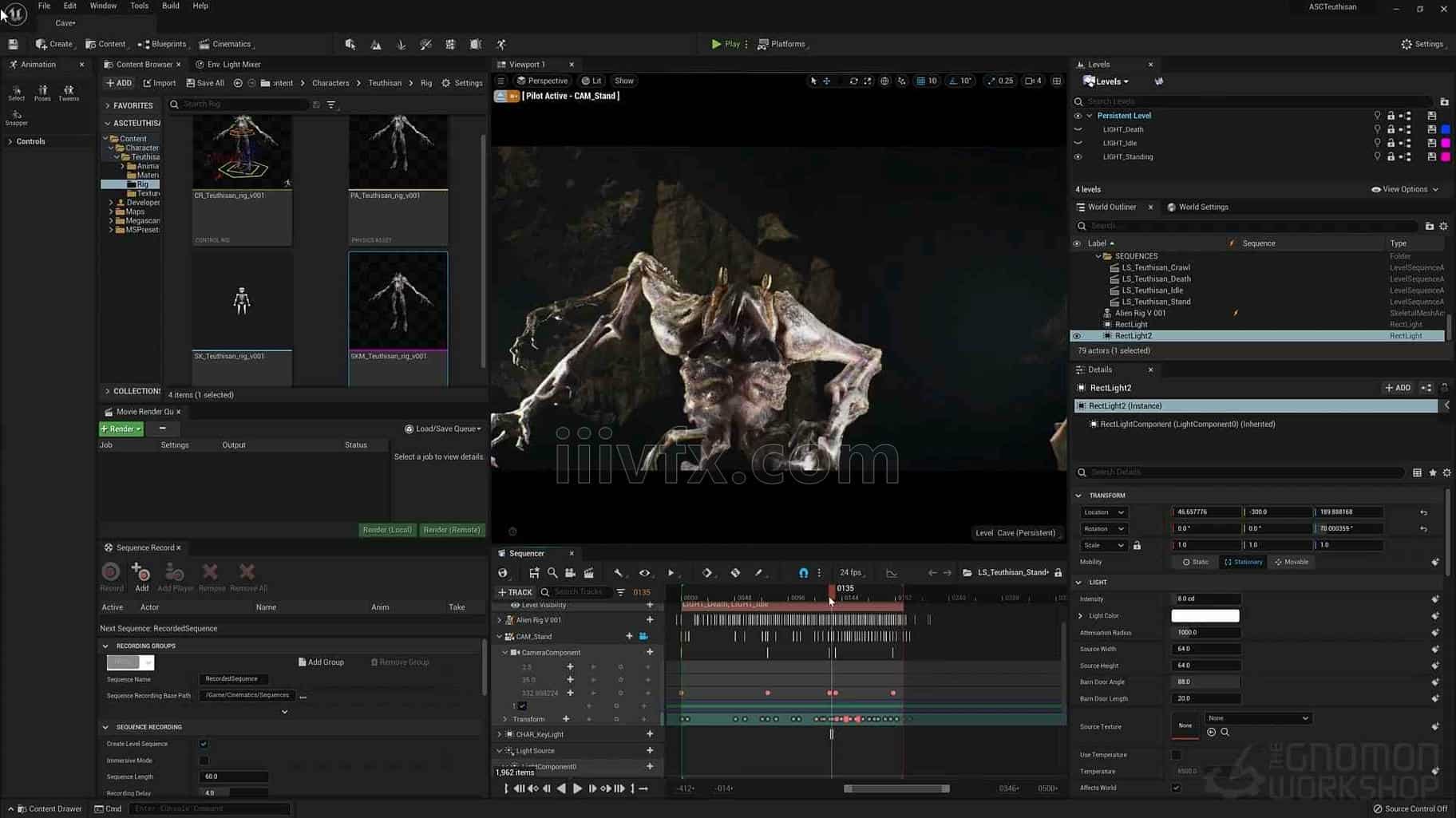The height and width of the screenshot is (818, 1456).
Task: Click the sequencer search/find magnifier icon
Action: coord(552,573)
